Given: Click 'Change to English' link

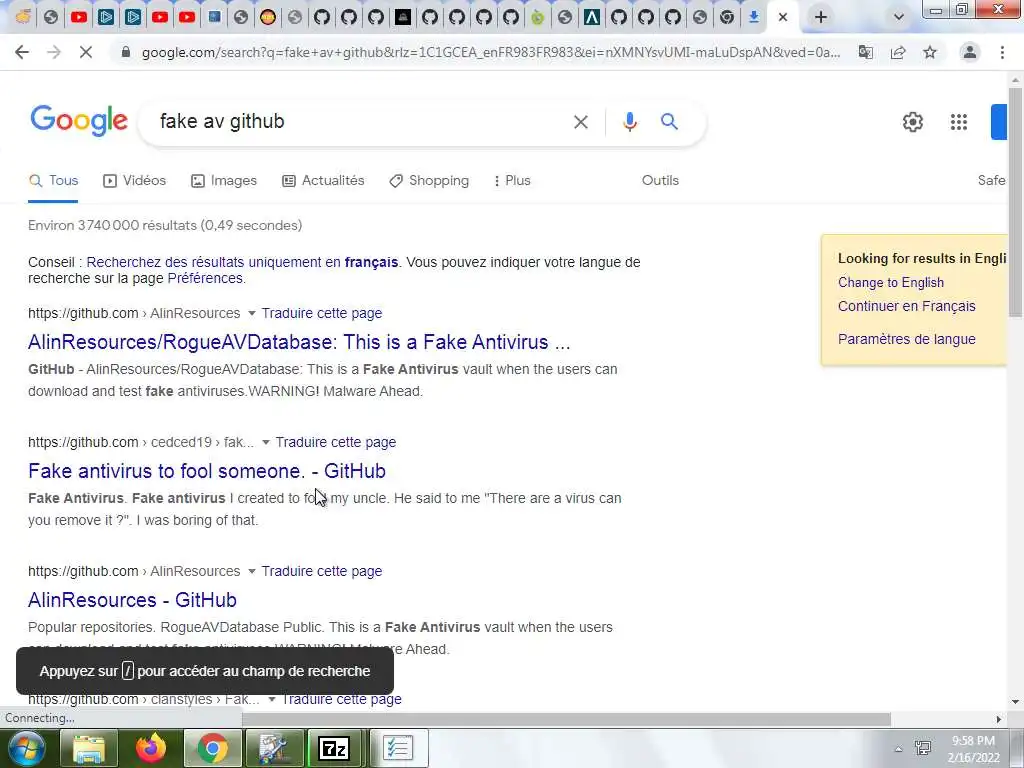Looking at the screenshot, I should [x=891, y=282].
